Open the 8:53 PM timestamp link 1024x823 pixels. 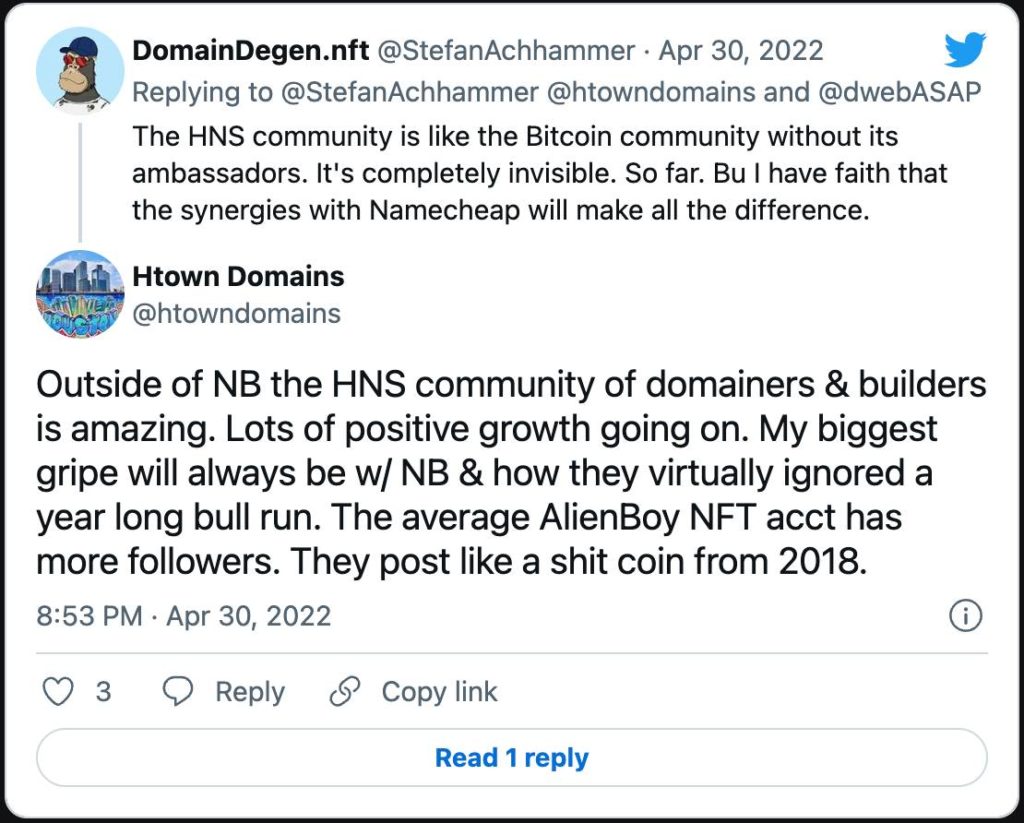click(x=184, y=616)
